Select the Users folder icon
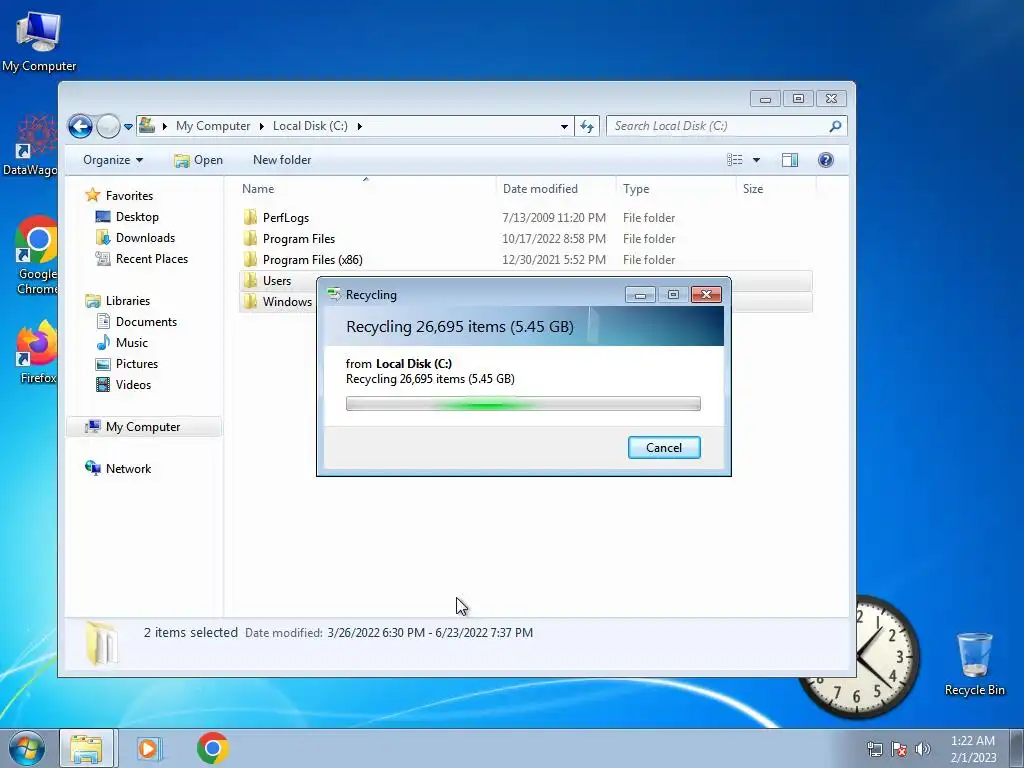This screenshot has width=1024, height=768. tap(249, 281)
